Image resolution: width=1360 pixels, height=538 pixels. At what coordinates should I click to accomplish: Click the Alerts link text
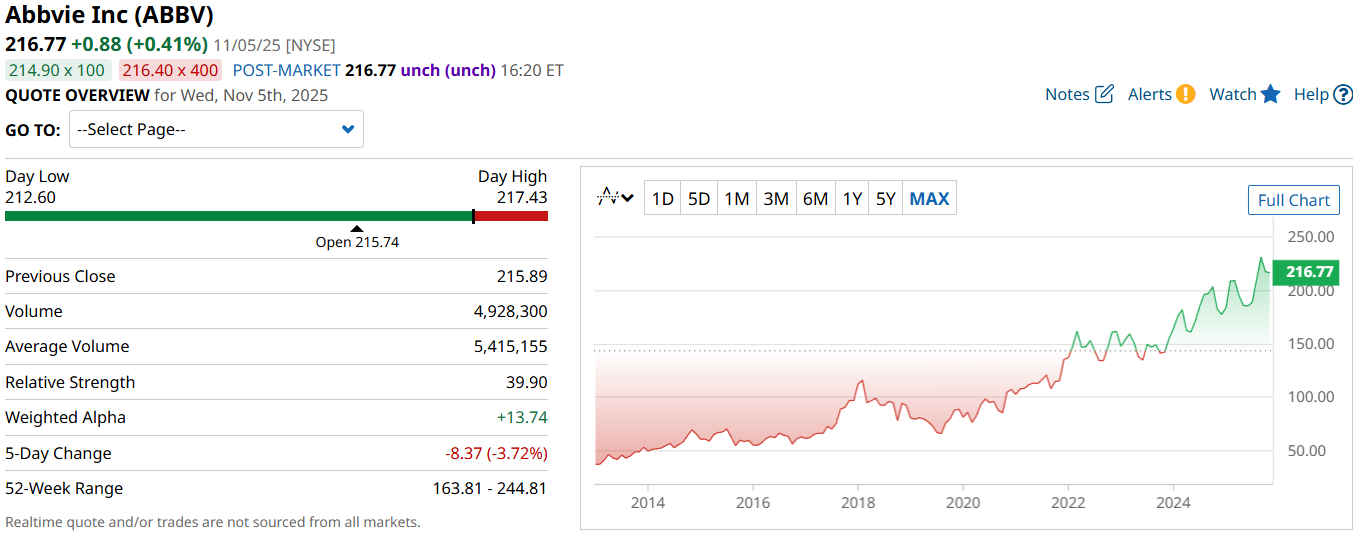(x=1149, y=94)
